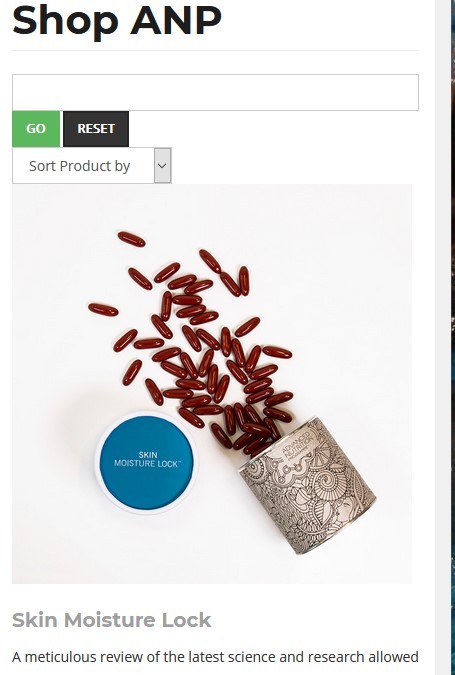Viewport: 455px width, 675px height.
Task: Click the chevron arrow on the sort dropdown
Action: 163,166
